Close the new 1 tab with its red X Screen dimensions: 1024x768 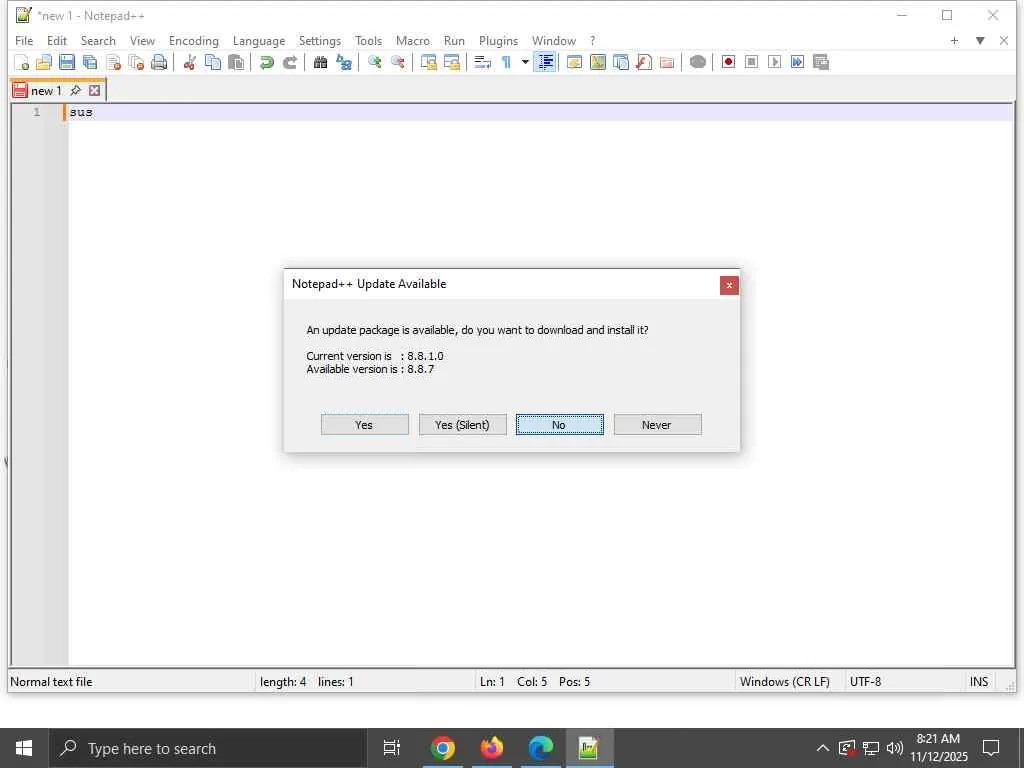click(x=95, y=91)
